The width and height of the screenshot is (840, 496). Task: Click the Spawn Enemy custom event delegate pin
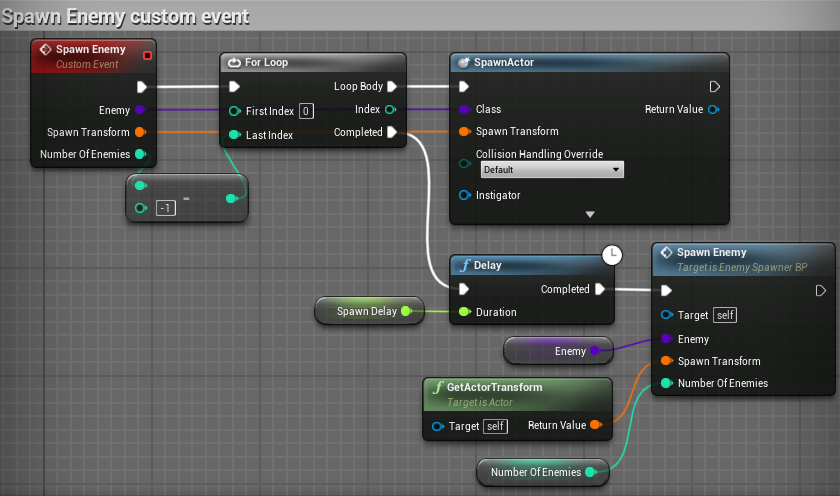tap(148, 55)
